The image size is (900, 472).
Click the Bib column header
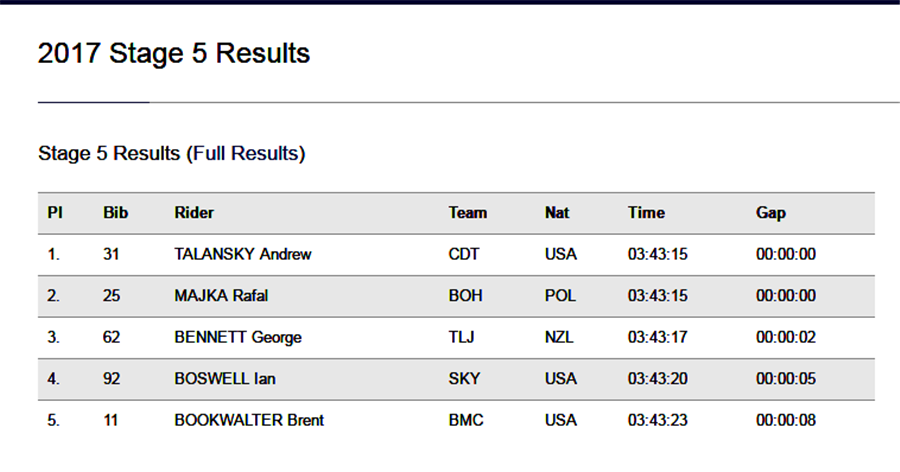coord(115,213)
